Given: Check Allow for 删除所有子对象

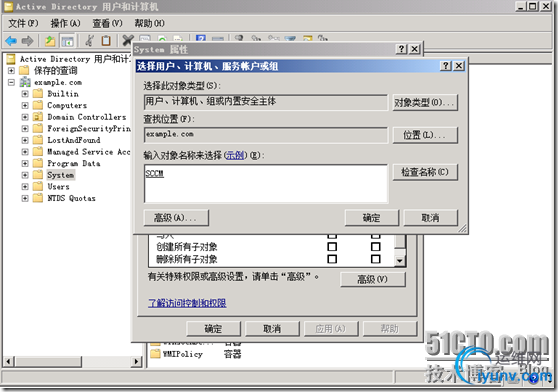Looking at the screenshot, I should tap(332, 259).
